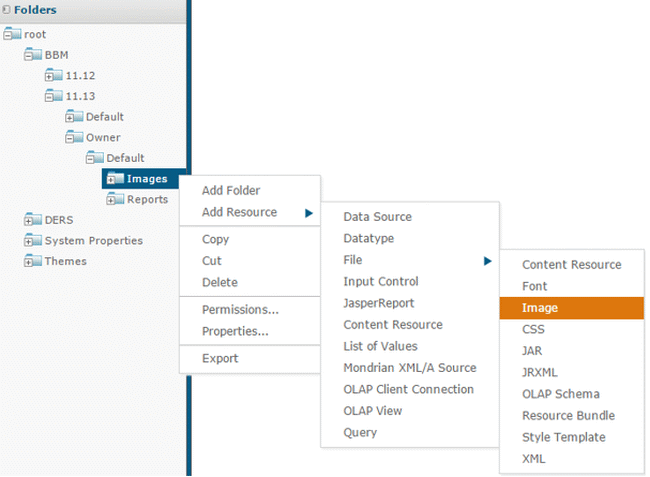
Task: Choose JasperReport from the resource list
Action: click(378, 303)
